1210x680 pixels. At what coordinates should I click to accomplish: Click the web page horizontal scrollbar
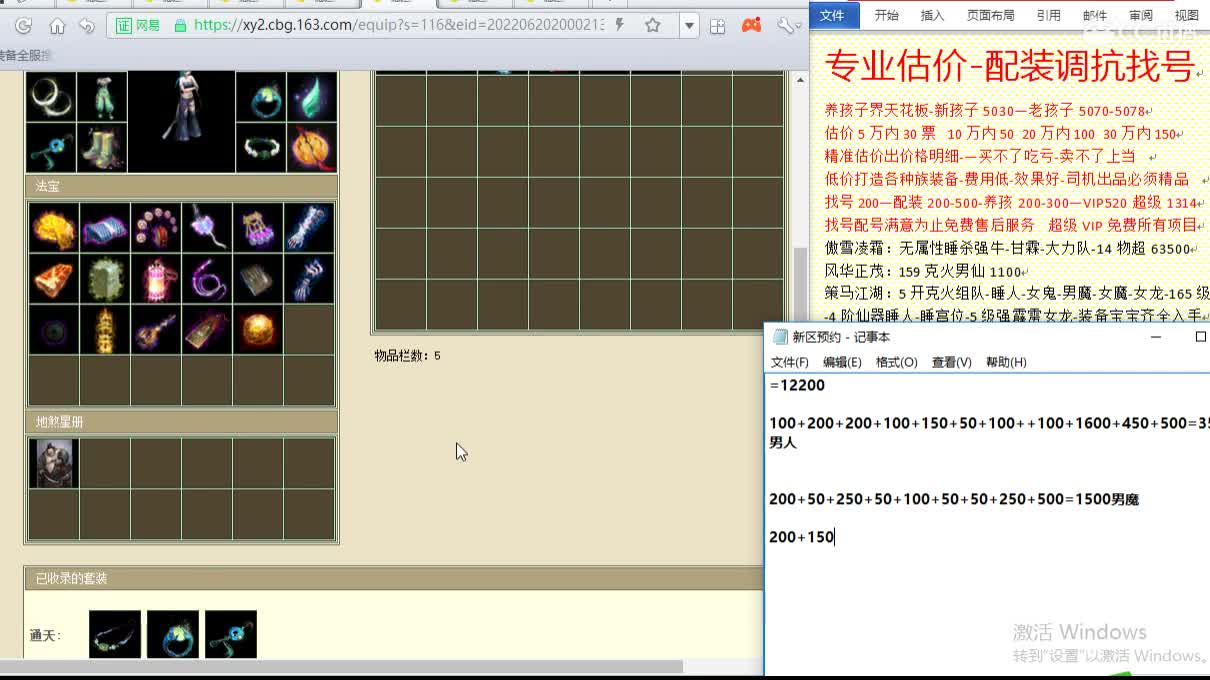tap(341, 666)
